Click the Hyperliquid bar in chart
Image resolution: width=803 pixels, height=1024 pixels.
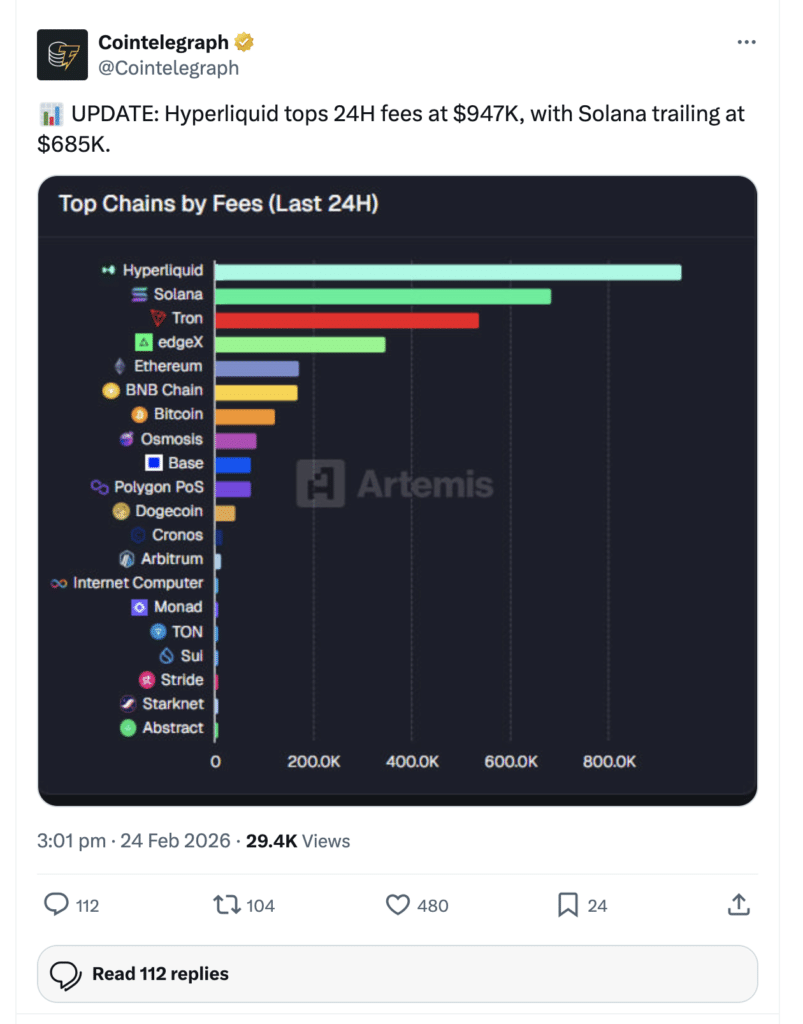[448, 271]
